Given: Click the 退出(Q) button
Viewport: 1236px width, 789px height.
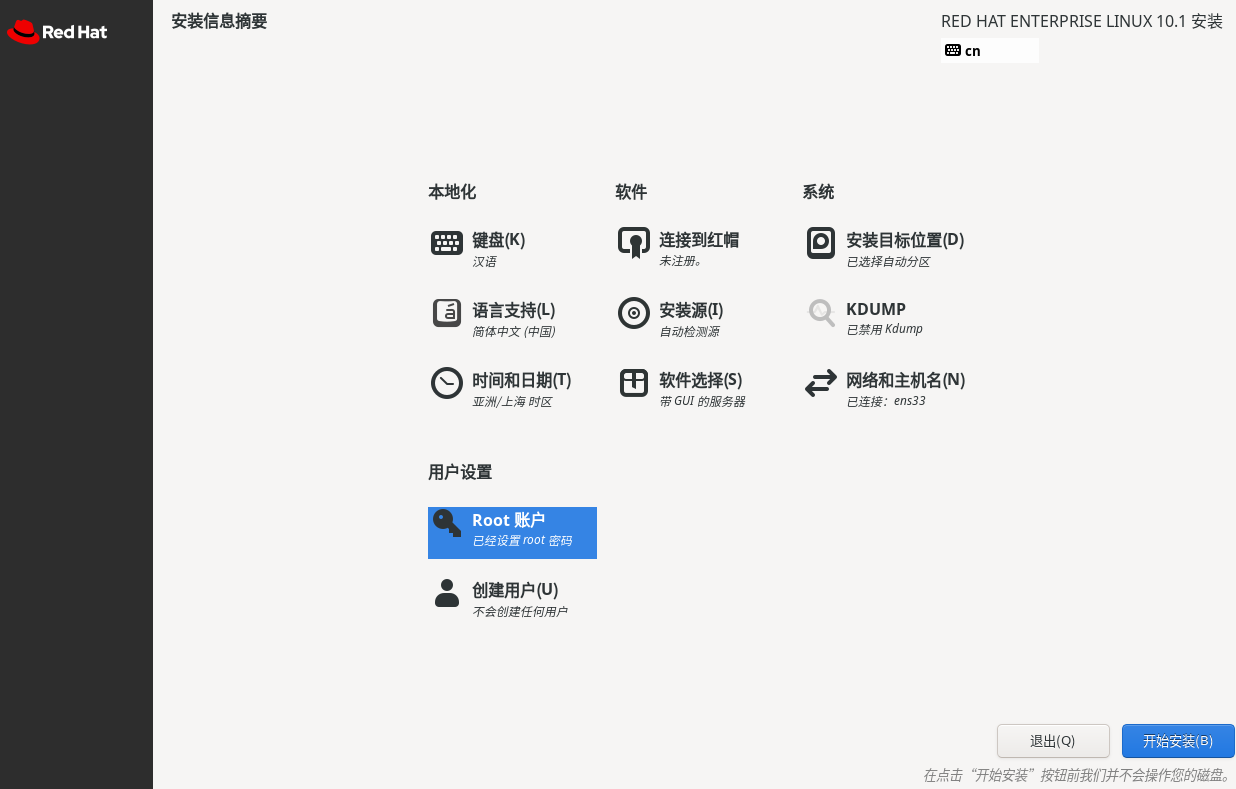Looking at the screenshot, I should [x=1053, y=741].
